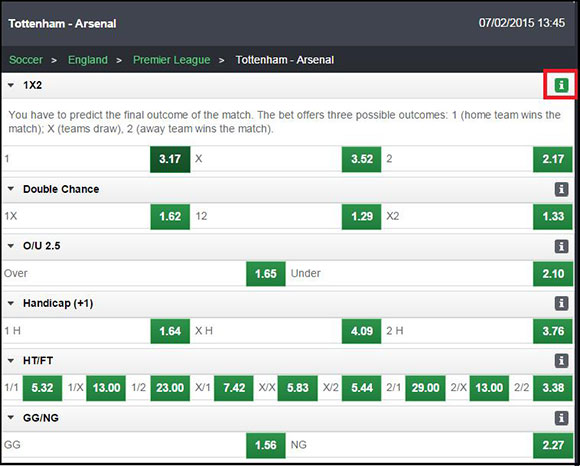The image size is (580, 466).
Task: Open the Double Chance info icon
Action: [x=561, y=189]
